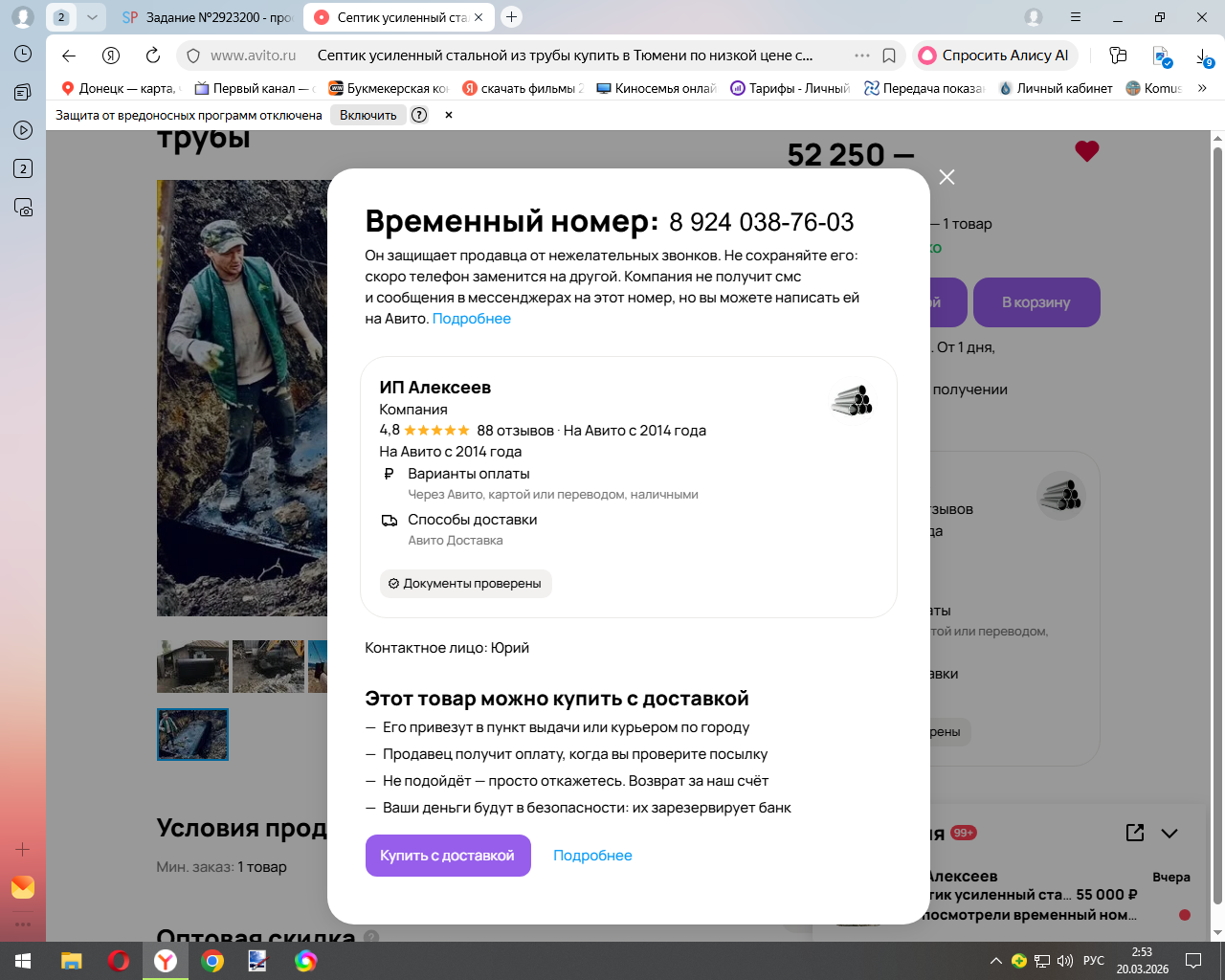The height and width of the screenshot is (980, 1225).
Task: Open the "Донецк — карта" bookmark
Action: [x=121, y=88]
